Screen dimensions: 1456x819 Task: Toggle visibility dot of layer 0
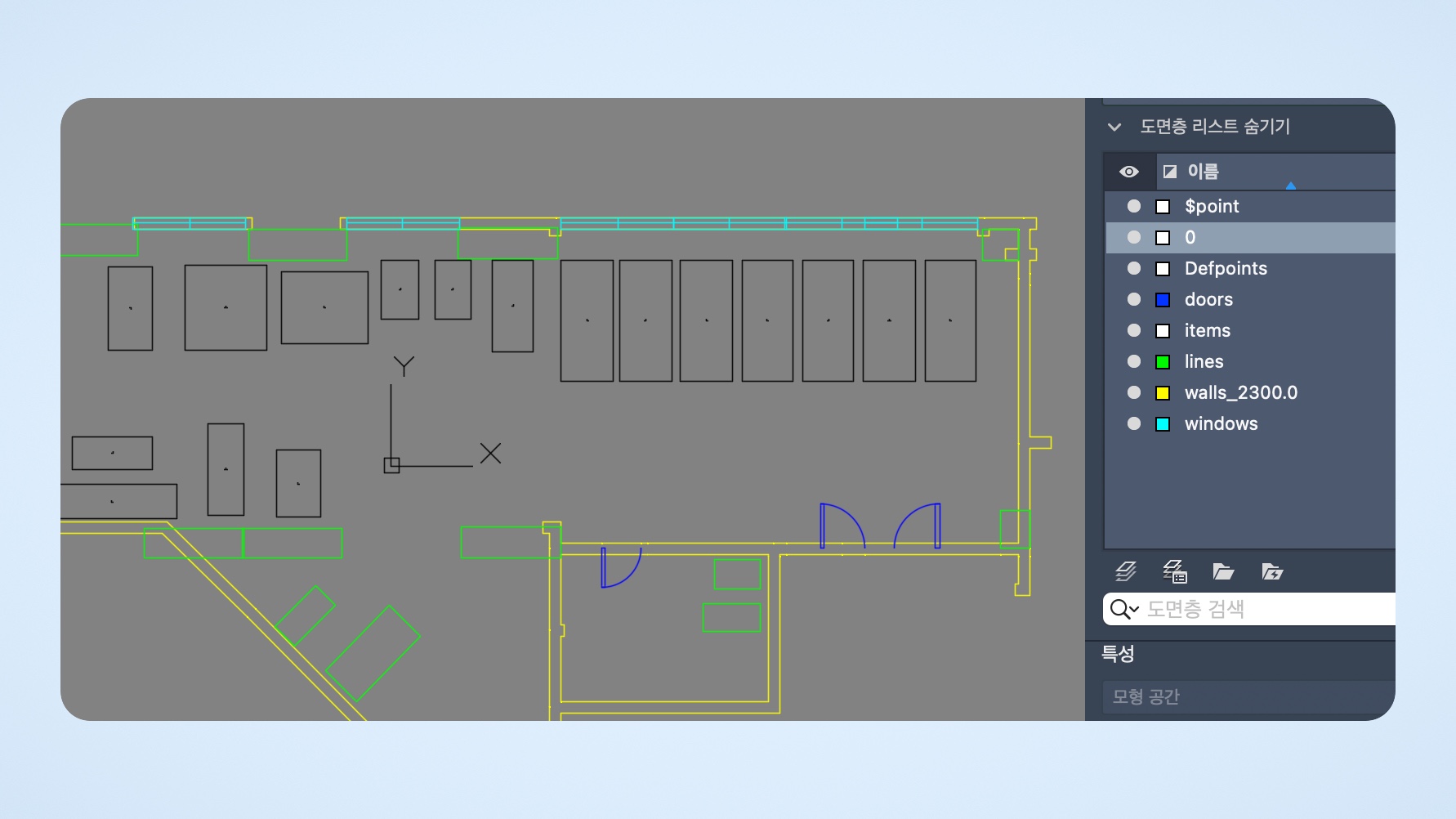coord(1134,237)
